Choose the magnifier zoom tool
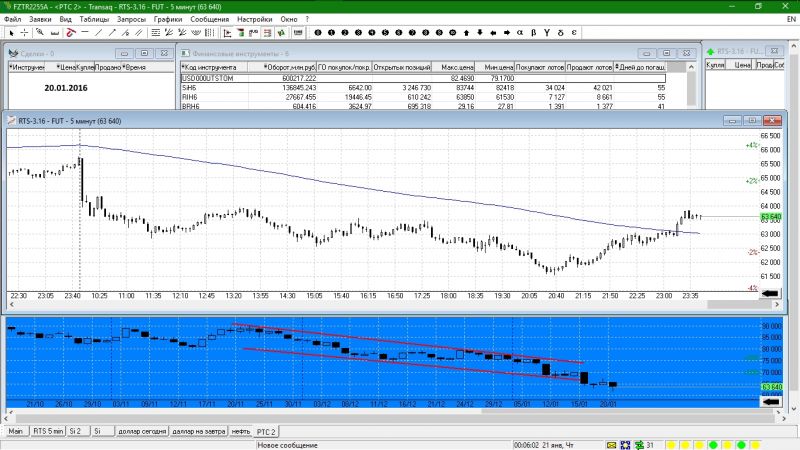The image size is (800, 450). (x=40, y=32)
